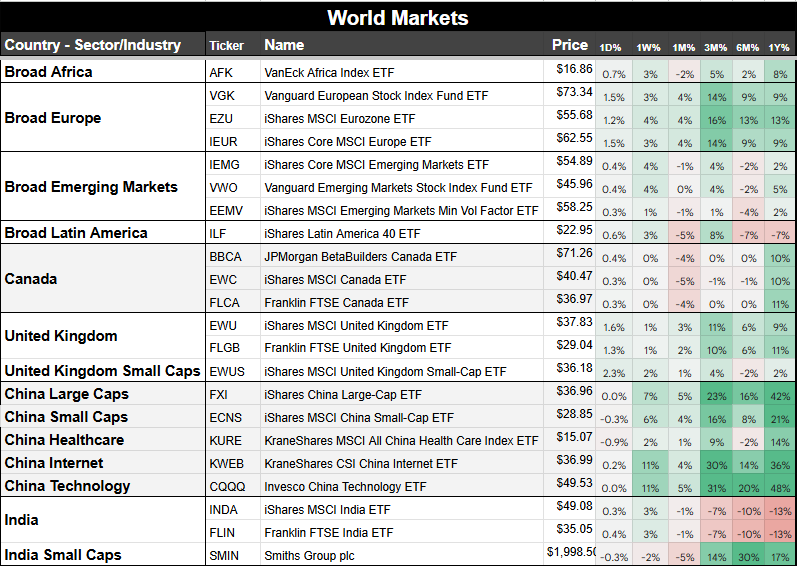Select the FLCA ticker cell

coord(233,302)
